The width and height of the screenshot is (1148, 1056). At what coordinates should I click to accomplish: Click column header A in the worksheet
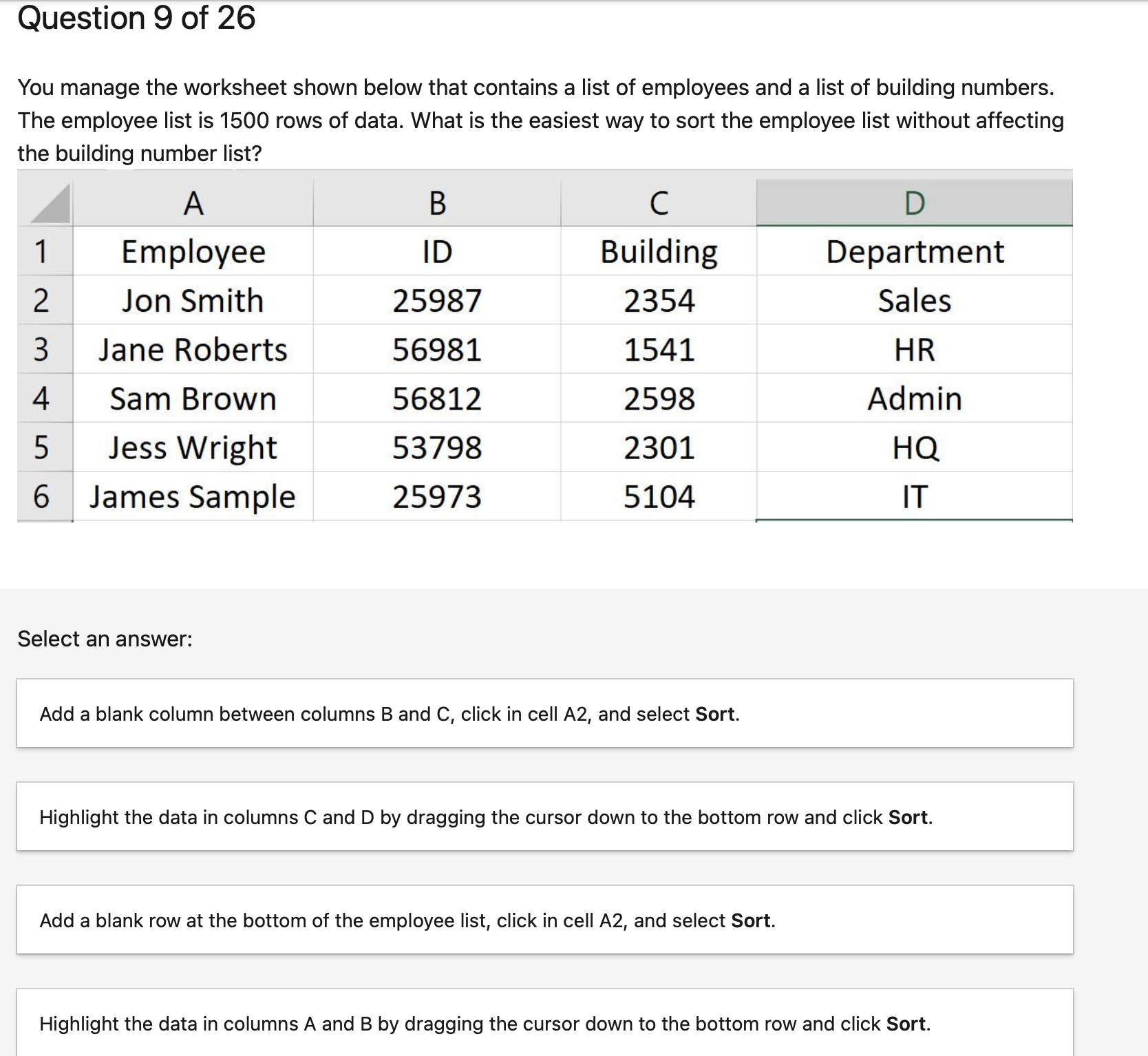tap(193, 202)
